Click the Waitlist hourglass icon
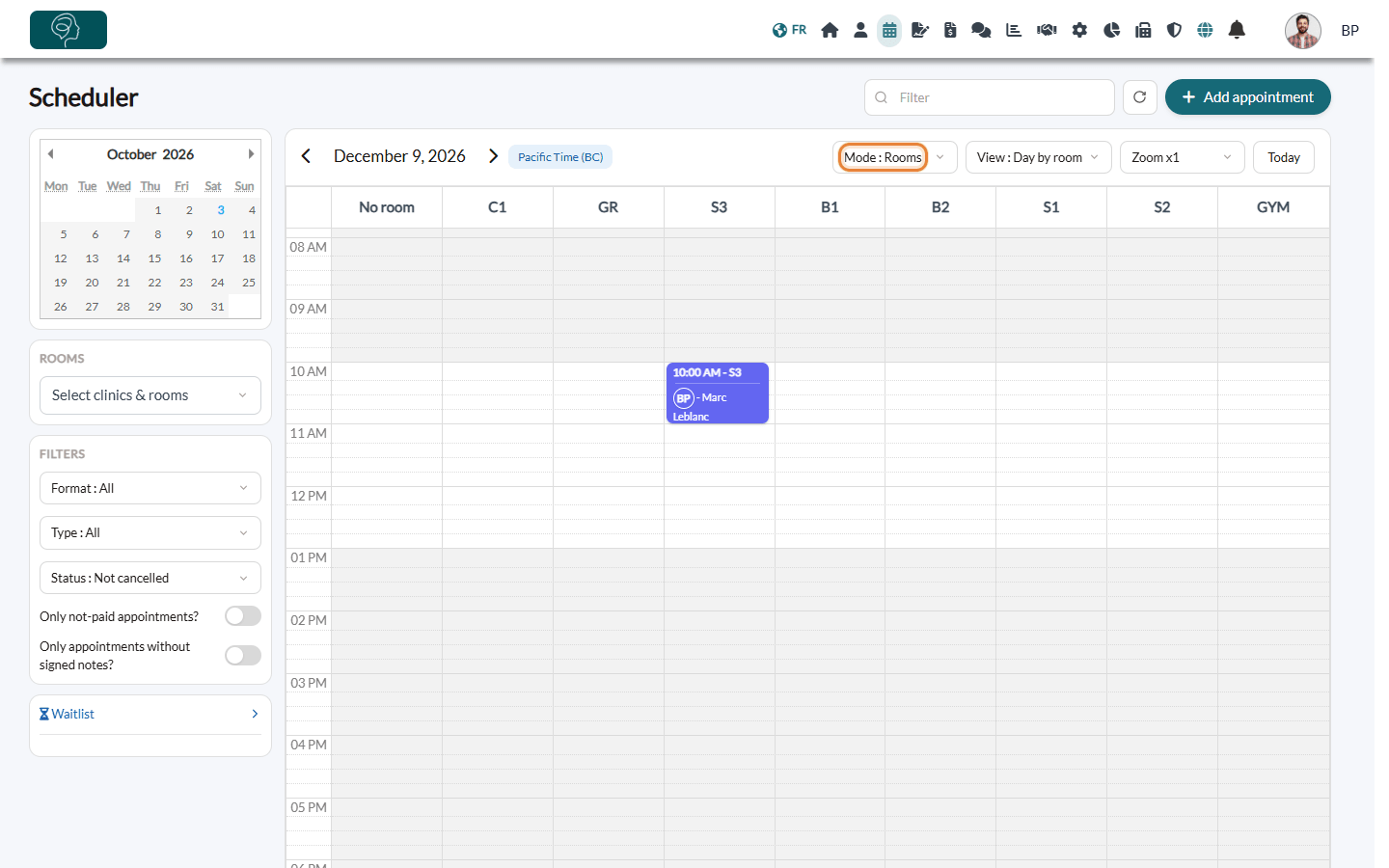Screen dimensions: 1389x868 44,714
